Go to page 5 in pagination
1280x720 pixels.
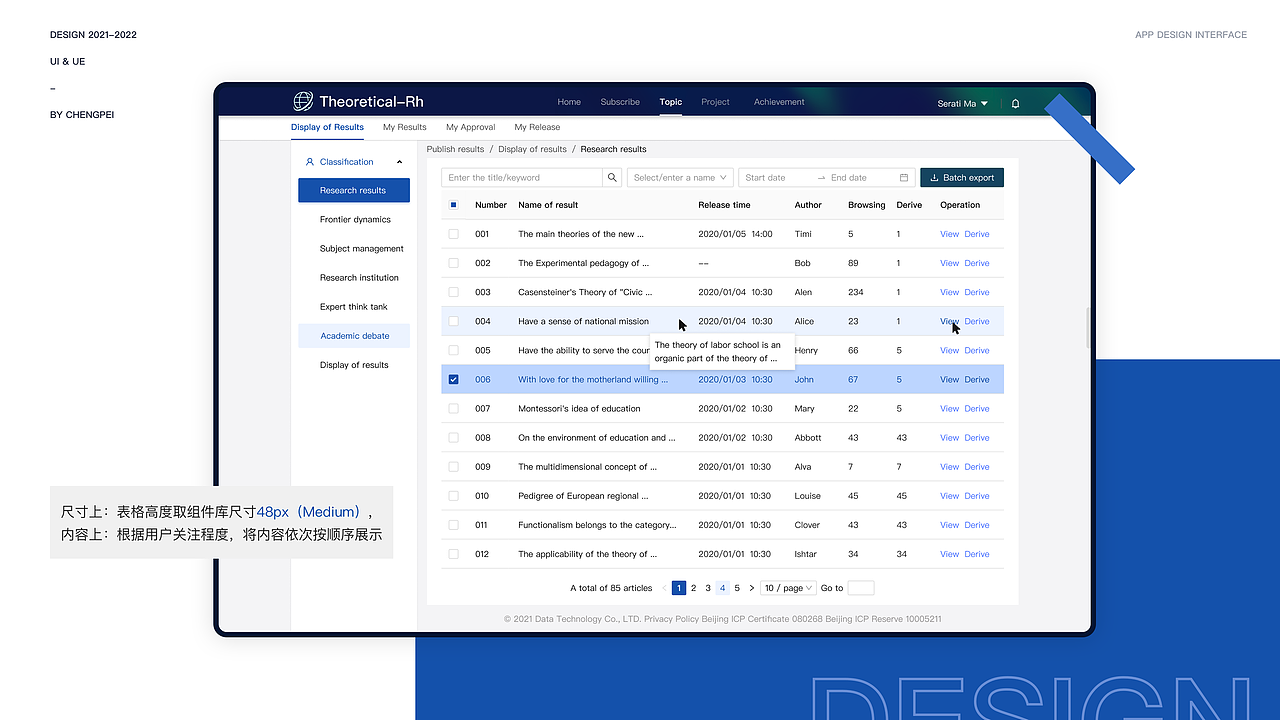click(737, 588)
